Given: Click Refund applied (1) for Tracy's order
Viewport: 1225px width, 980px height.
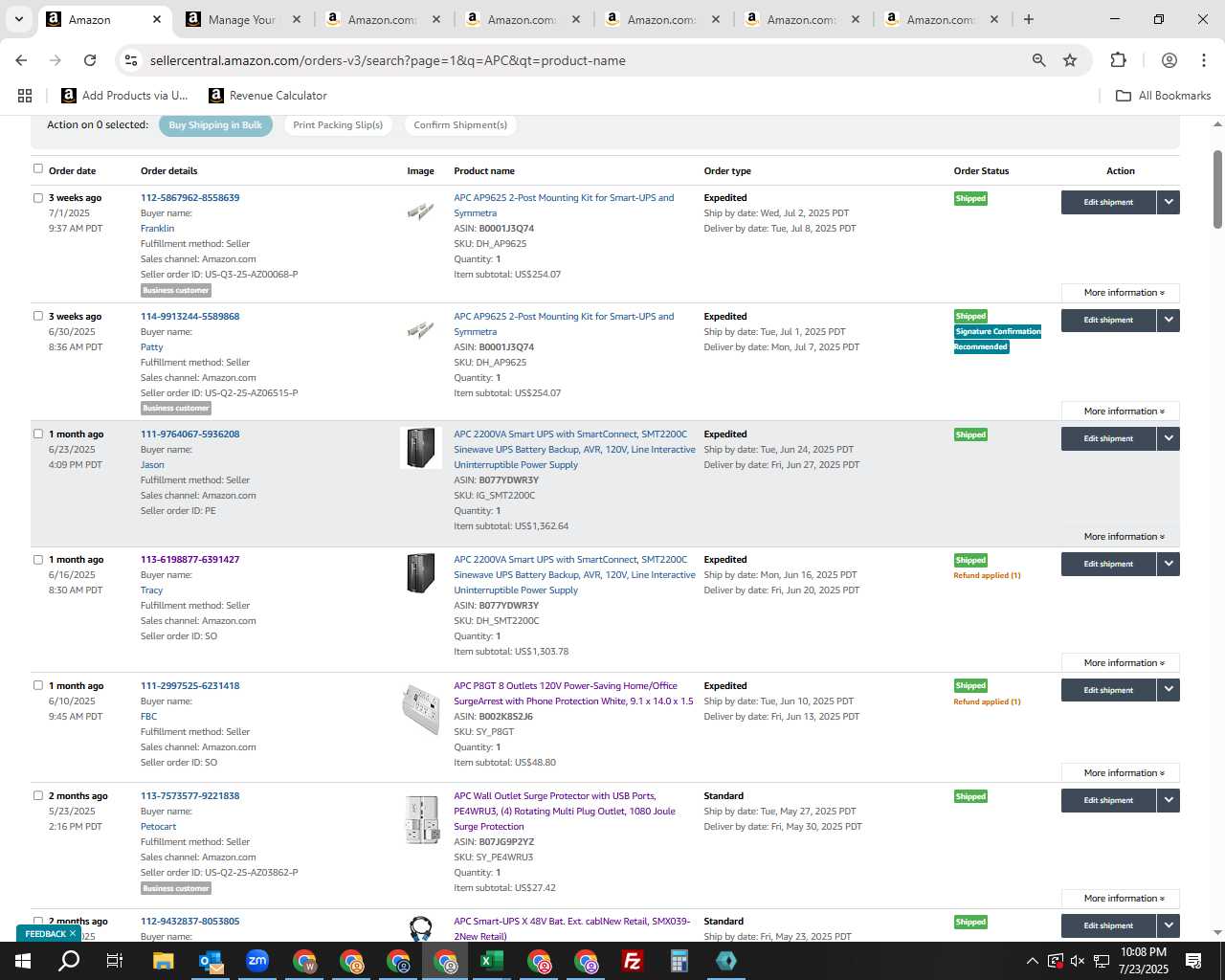Looking at the screenshot, I should pos(987,575).
